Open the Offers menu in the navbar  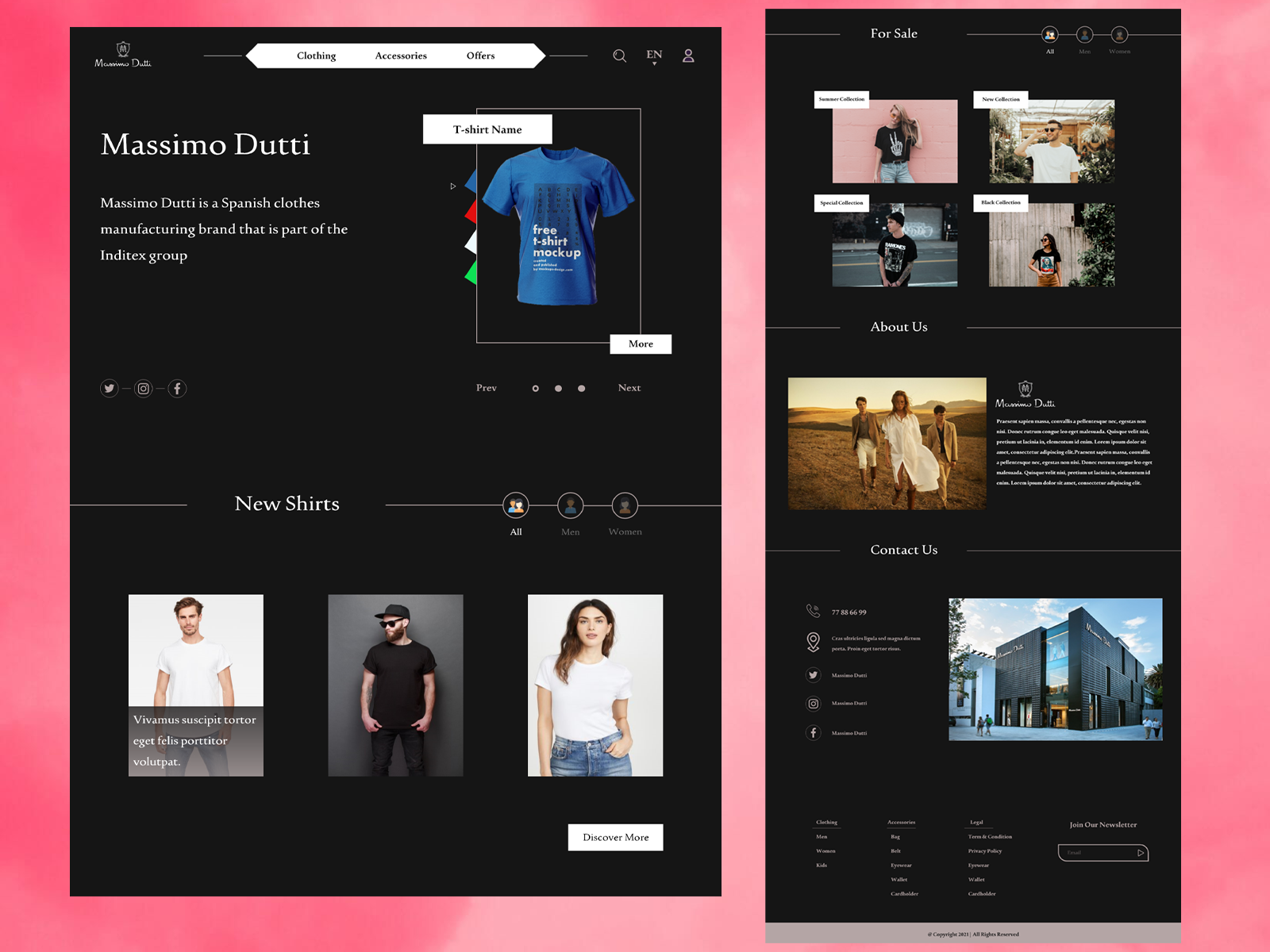pos(481,56)
